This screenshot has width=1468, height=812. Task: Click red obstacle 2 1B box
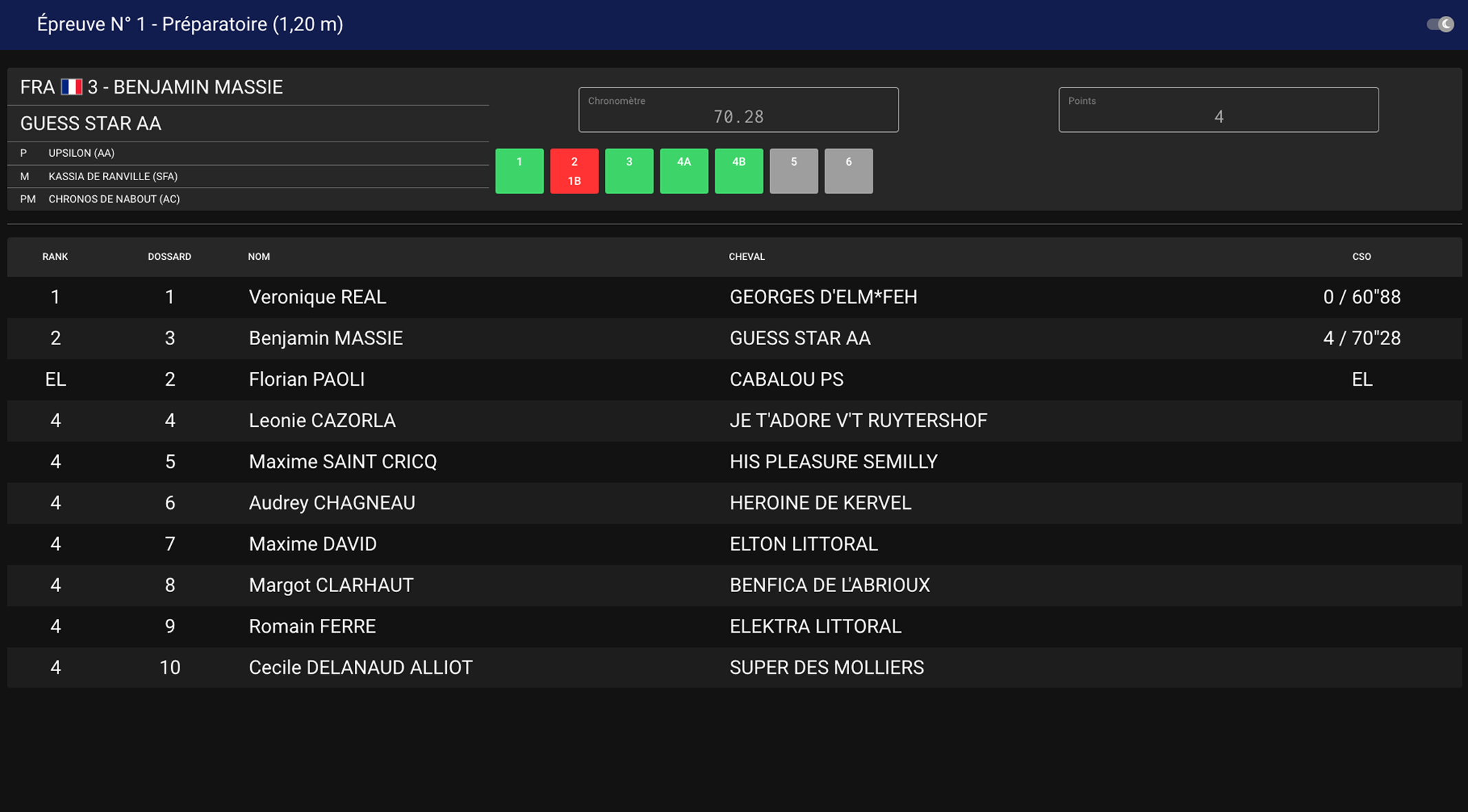coord(574,171)
